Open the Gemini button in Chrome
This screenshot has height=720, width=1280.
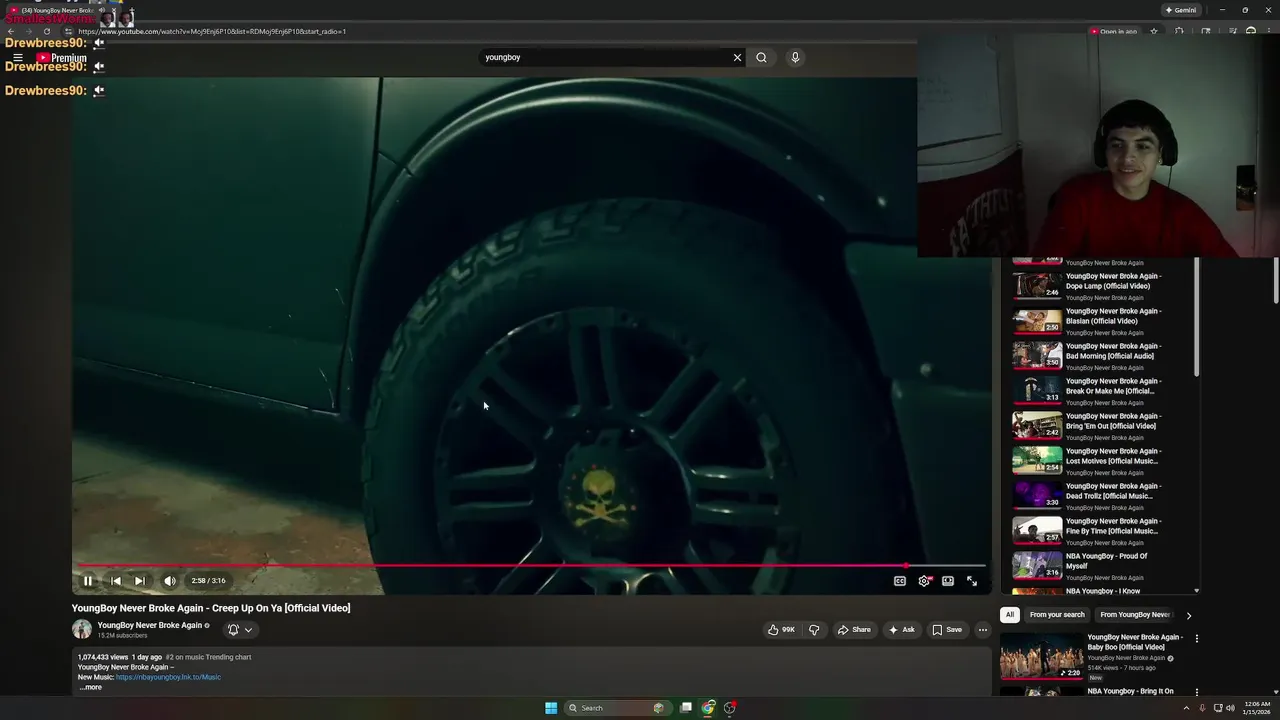(1181, 10)
